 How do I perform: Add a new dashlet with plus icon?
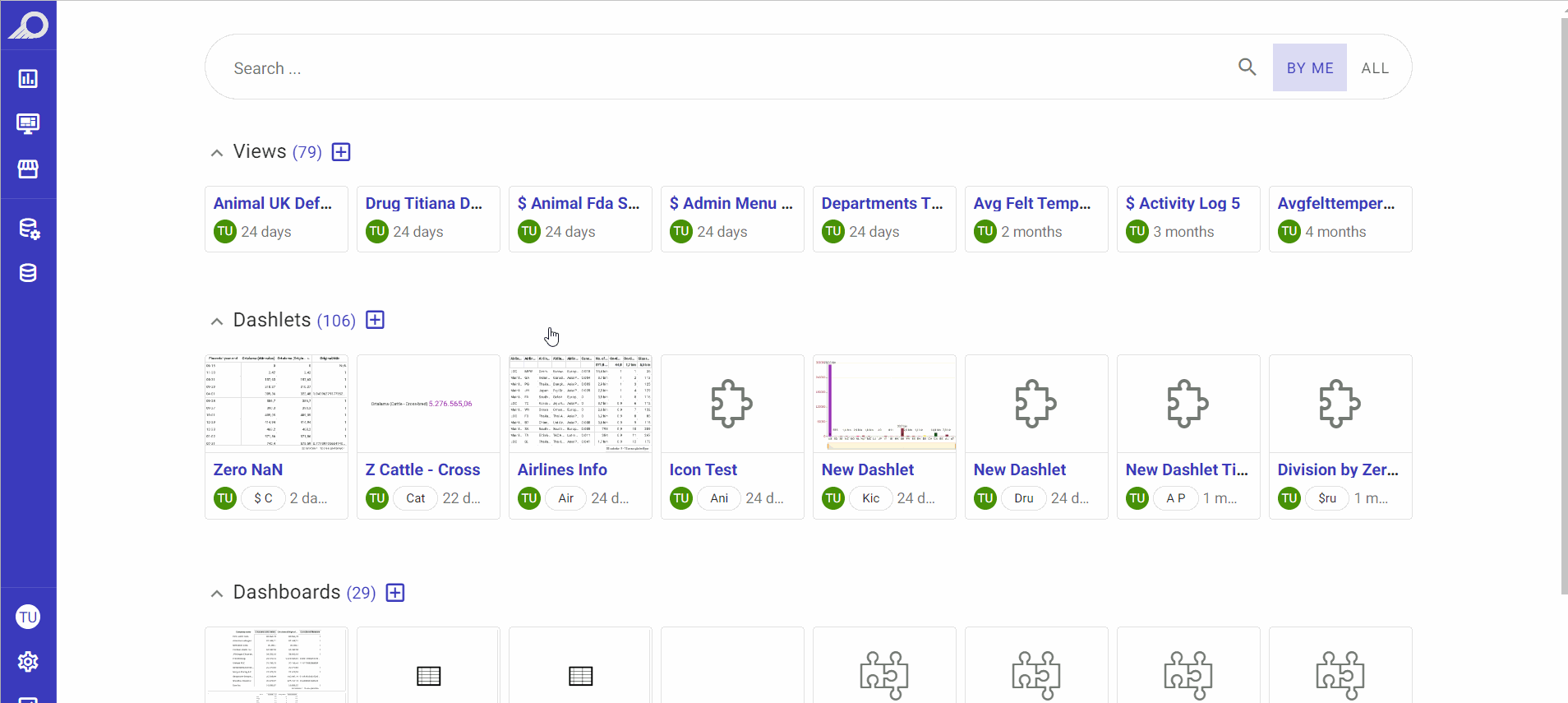pyautogui.click(x=375, y=320)
